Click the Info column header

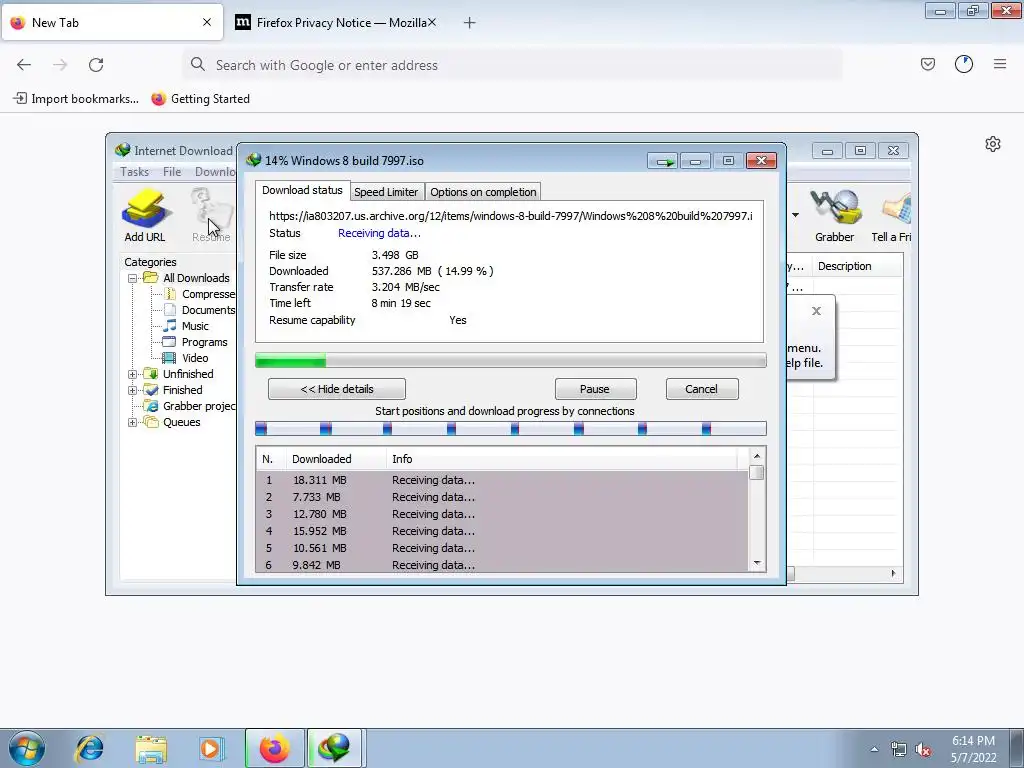coord(562,459)
